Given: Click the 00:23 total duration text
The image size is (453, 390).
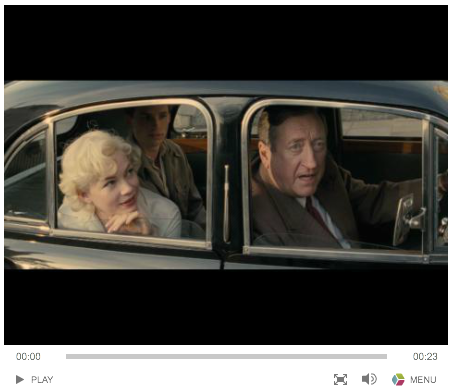Looking at the screenshot, I should click(x=425, y=357).
